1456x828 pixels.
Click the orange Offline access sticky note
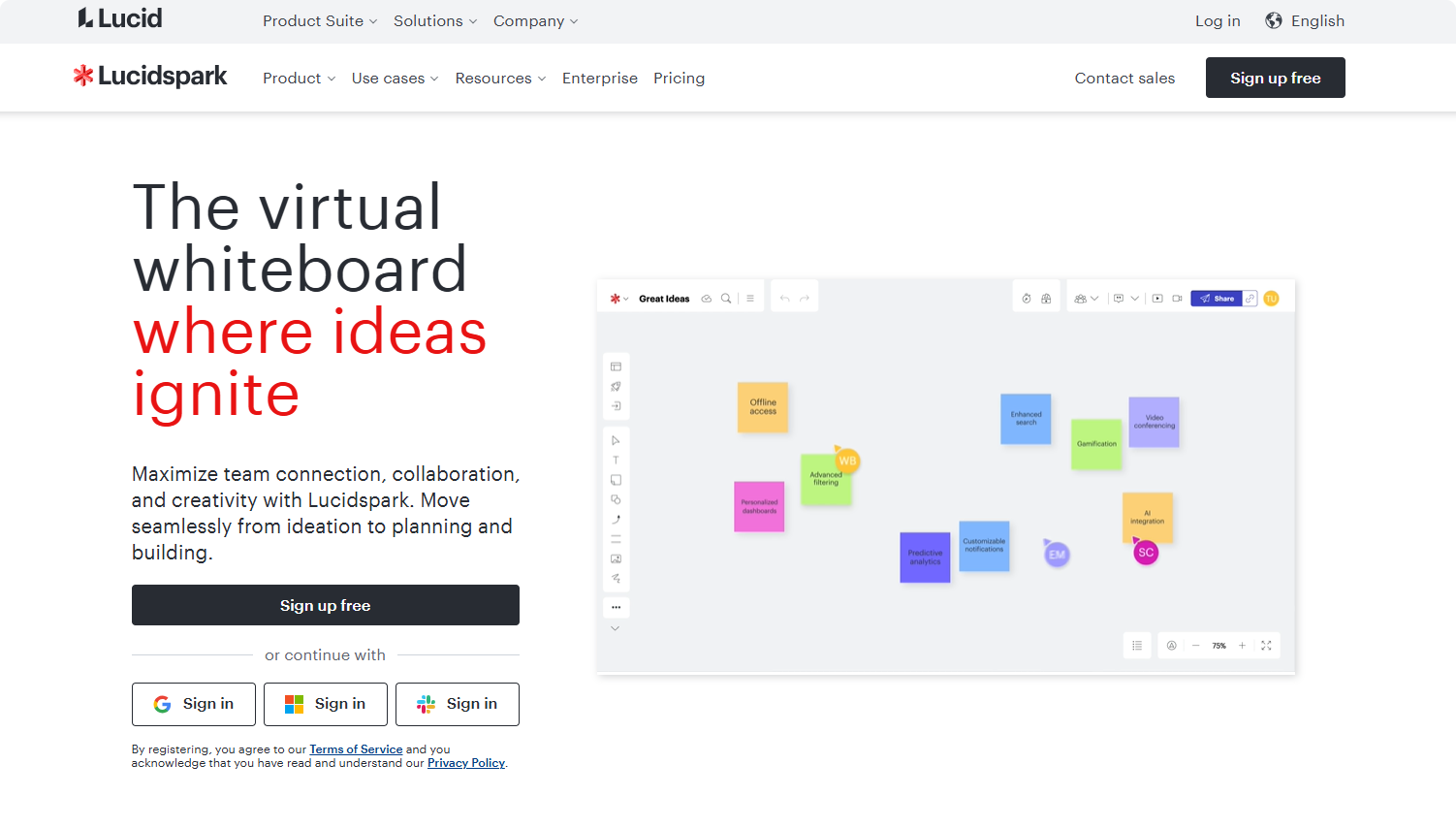tap(763, 406)
